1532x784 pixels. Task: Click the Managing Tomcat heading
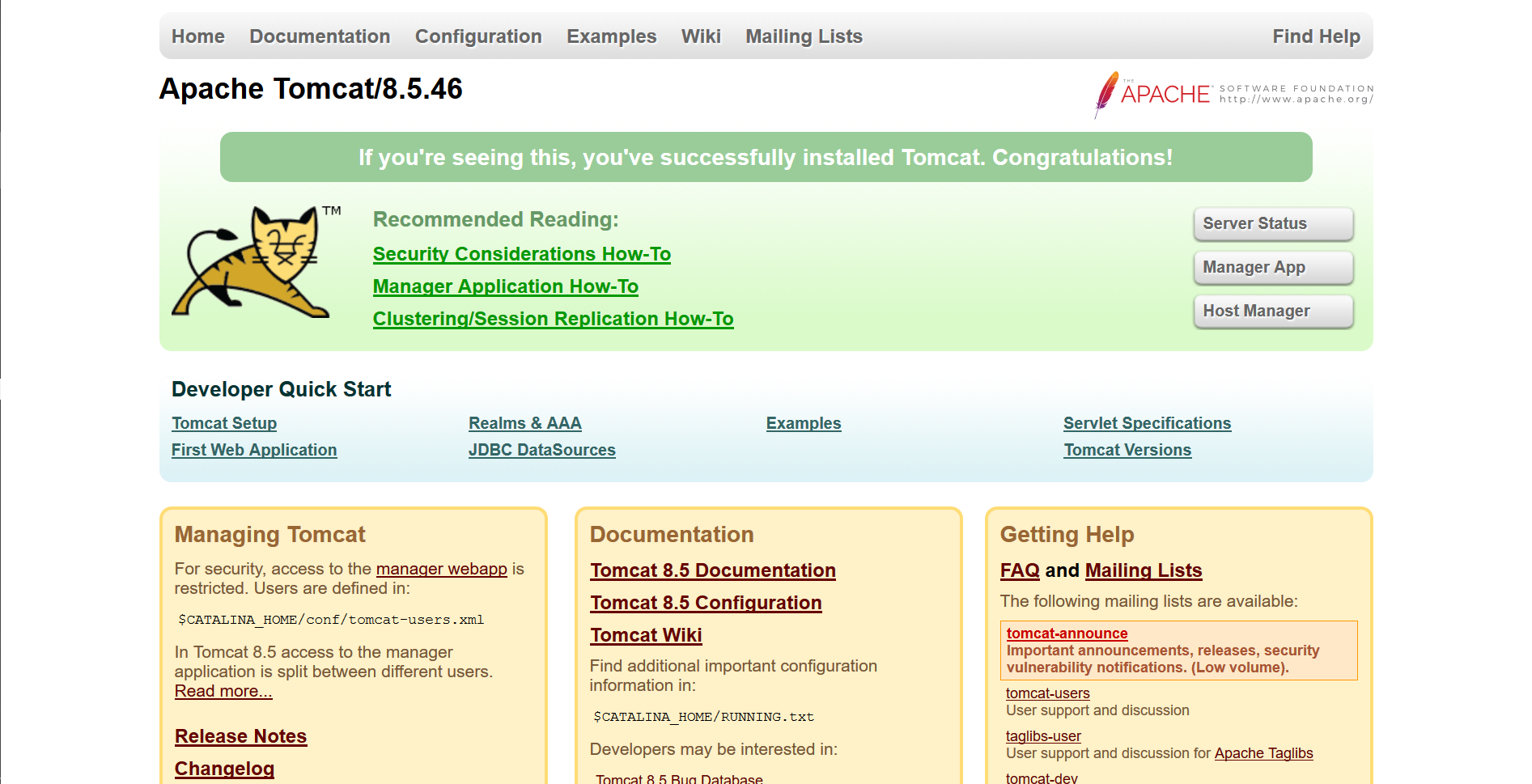point(270,535)
